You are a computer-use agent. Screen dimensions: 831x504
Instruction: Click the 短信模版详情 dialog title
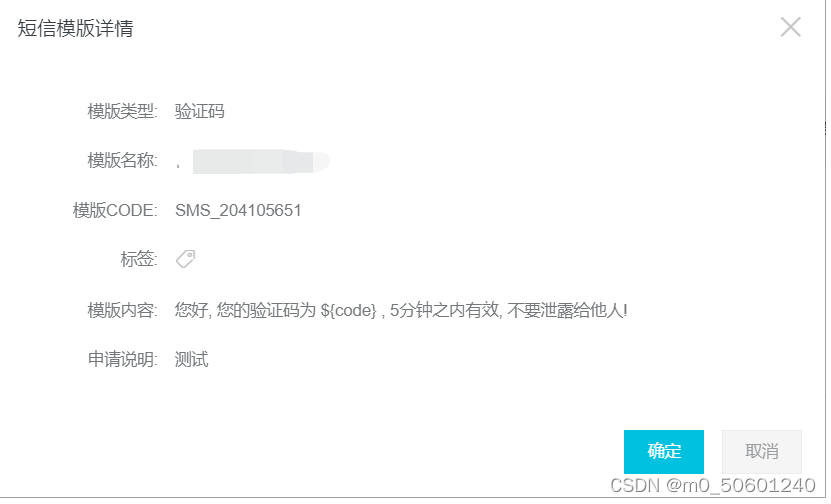[x=75, y=28]
